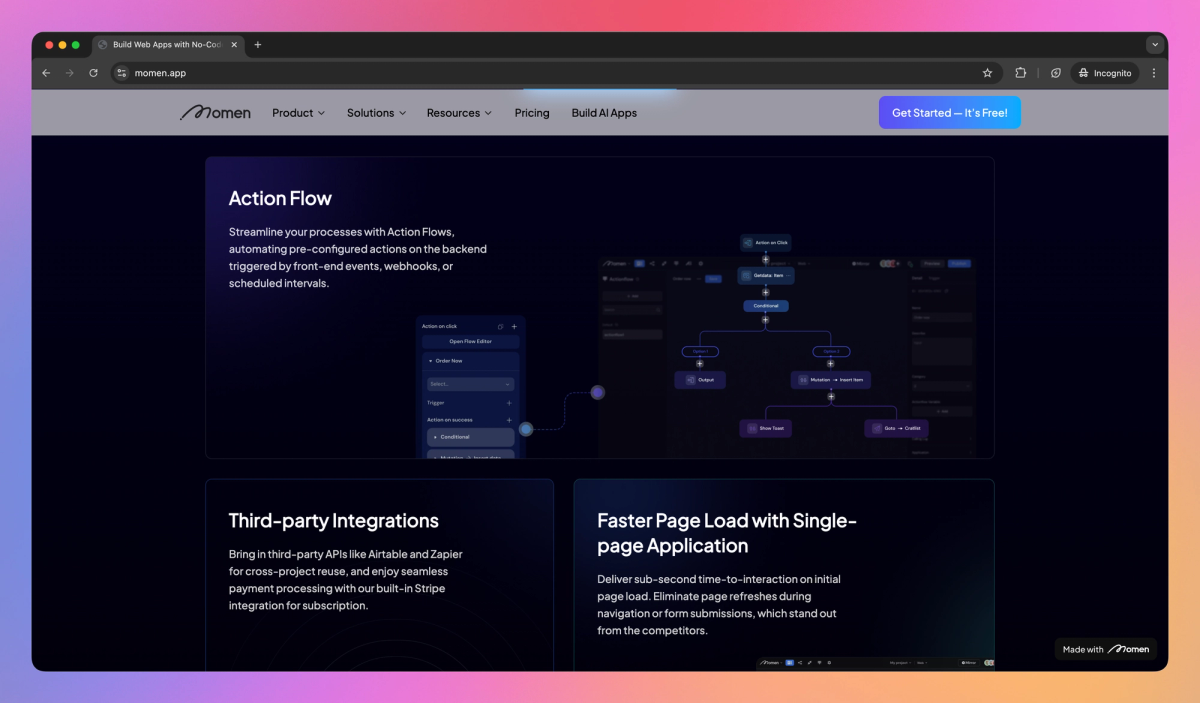Select the Mutation Insert Item node
Image resolution: width=1200 pixels, height=703 pixels.
click(x=831, y=380)
